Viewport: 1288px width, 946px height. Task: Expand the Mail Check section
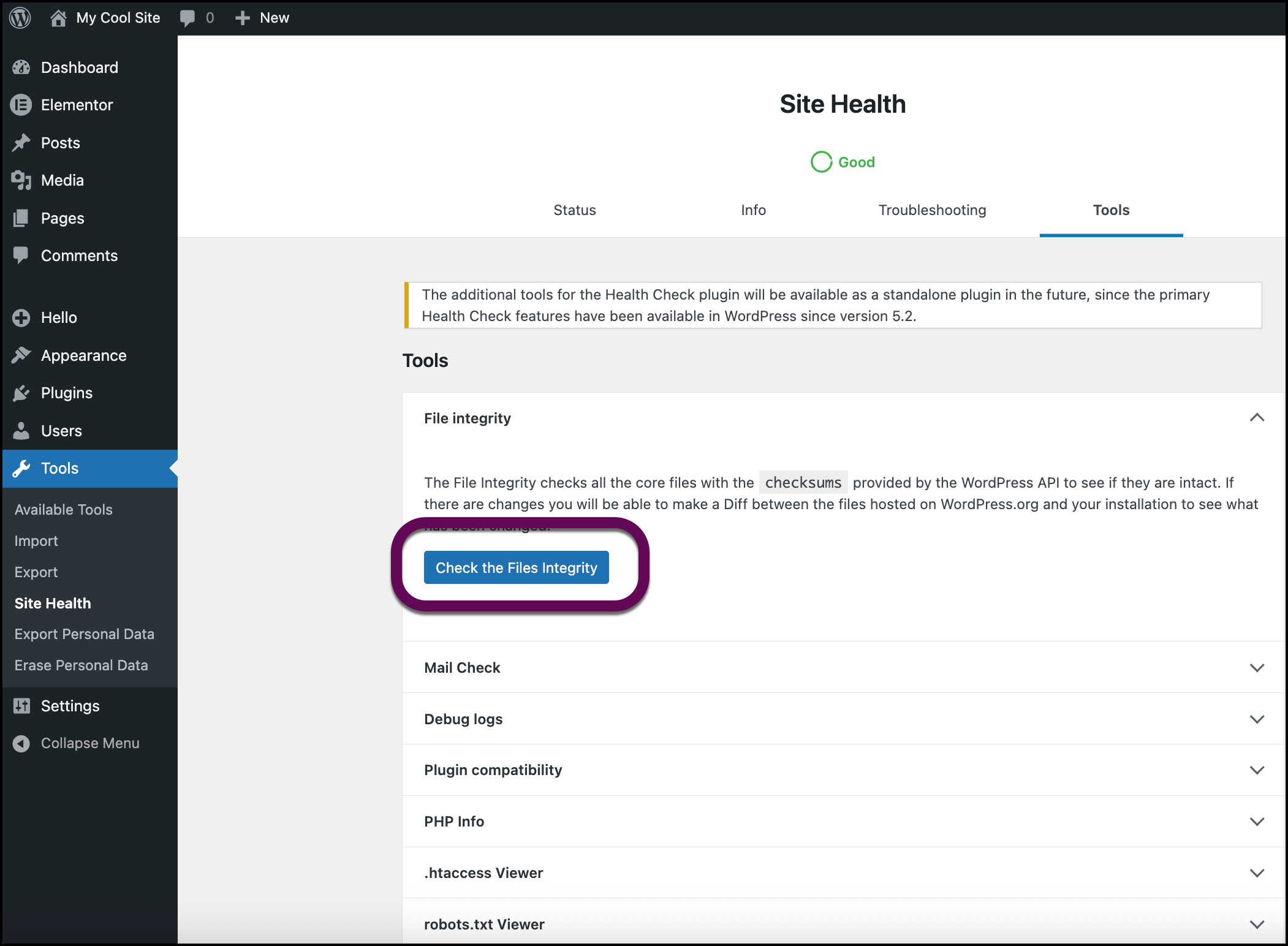tap(1256, 668)
